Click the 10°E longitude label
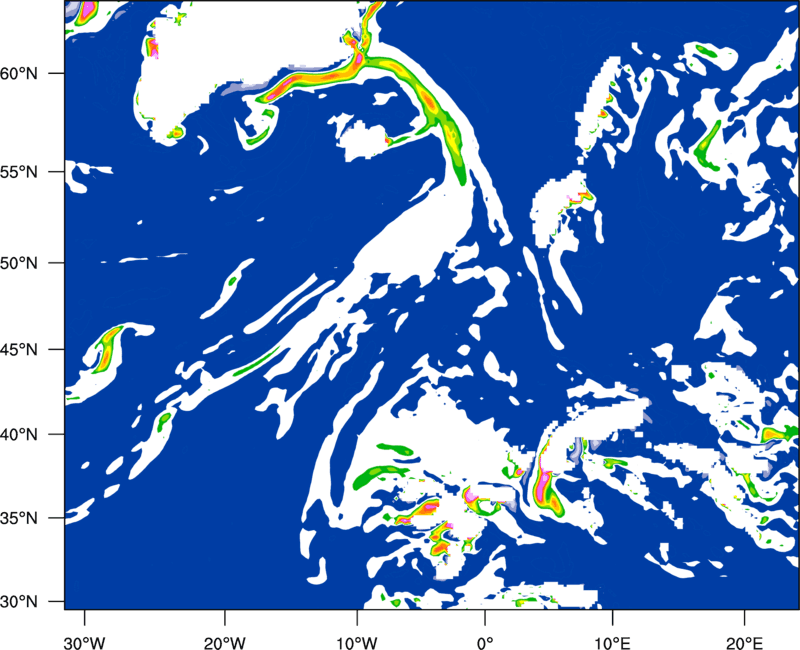800x650 pixels. pyautogui.click(x=612, y=643)
